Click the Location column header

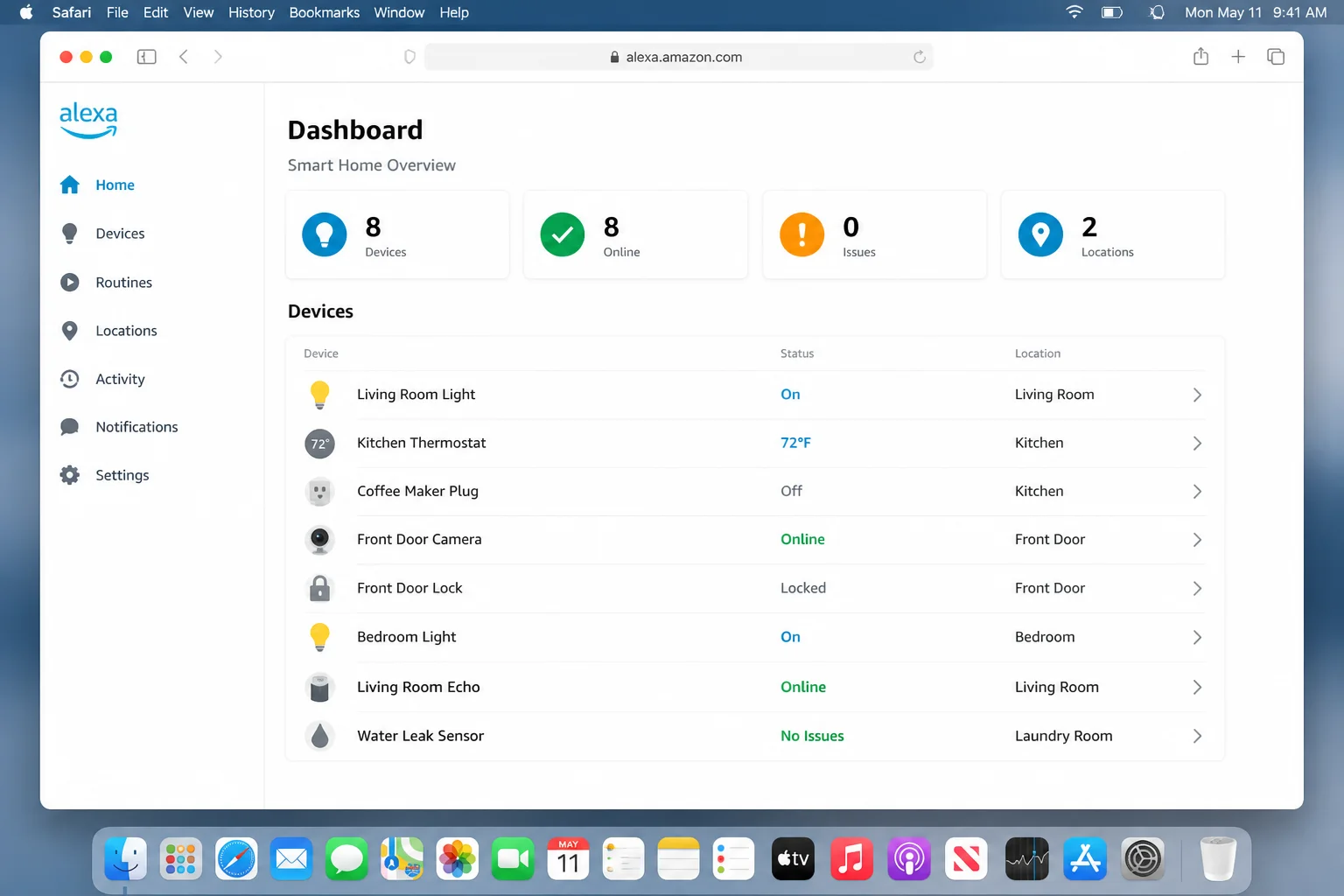[x=1037, y=353]
